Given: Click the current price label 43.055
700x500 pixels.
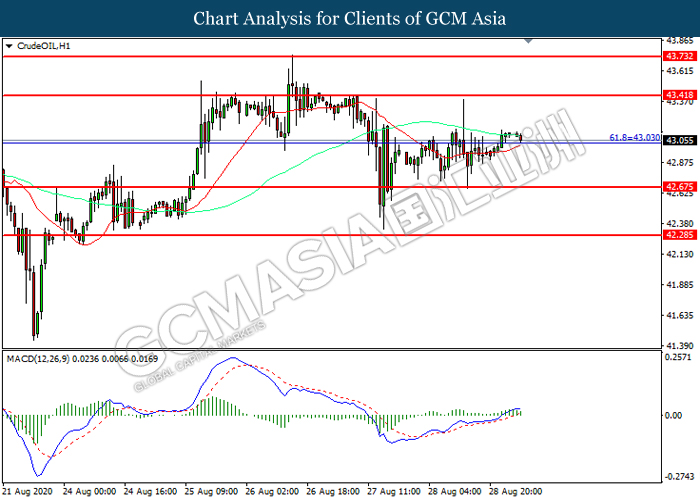Looking at the screenshot, I should point(679,140).
